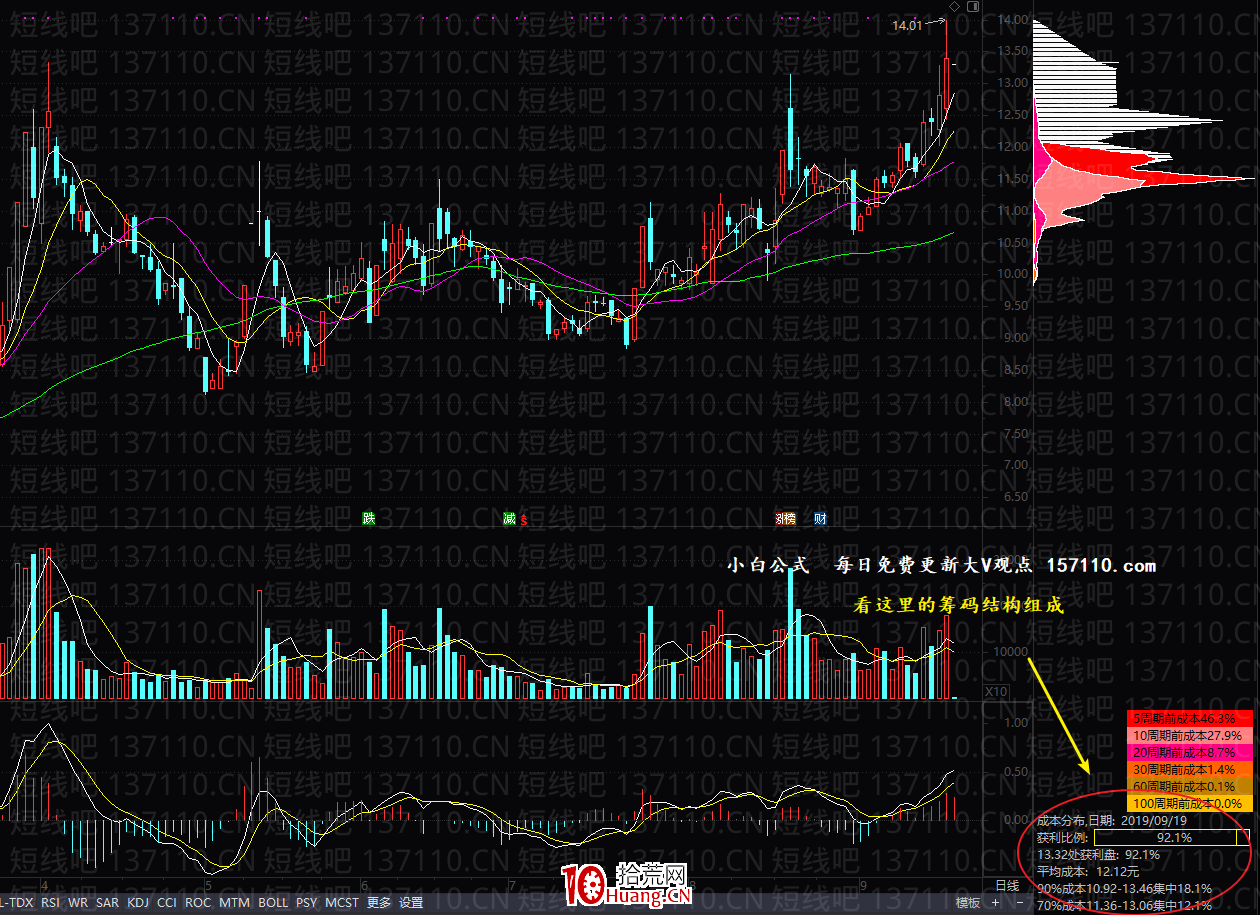Image resolution: width=1260 pixels, height=915 pixels.
Task: Switch to the WR indicator
Action: (x=78, y=902)
